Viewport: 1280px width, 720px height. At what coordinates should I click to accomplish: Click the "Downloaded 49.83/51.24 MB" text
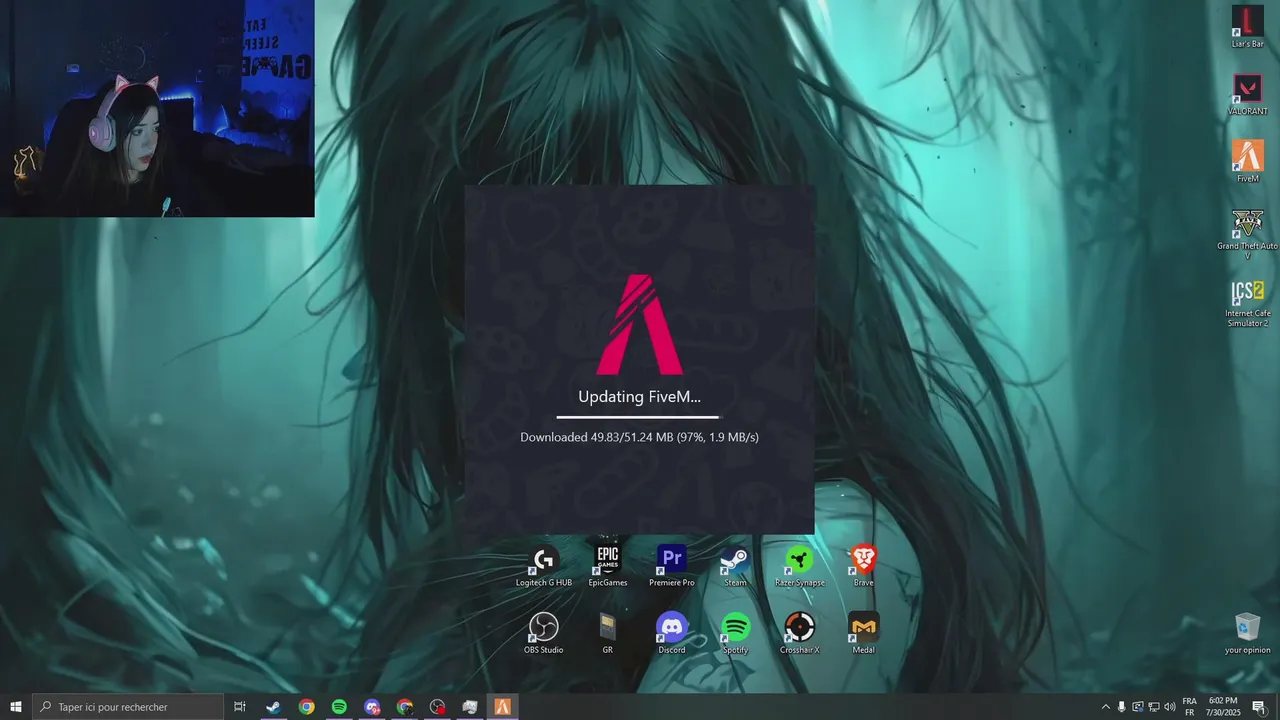pos(596,437)
